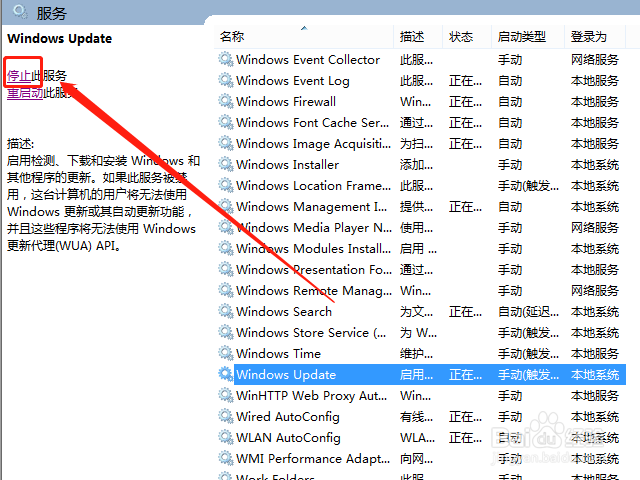Select the WinHTTP Web Proxy Aut... row name
Screen dimensions: 640x480
click(311, 396)
